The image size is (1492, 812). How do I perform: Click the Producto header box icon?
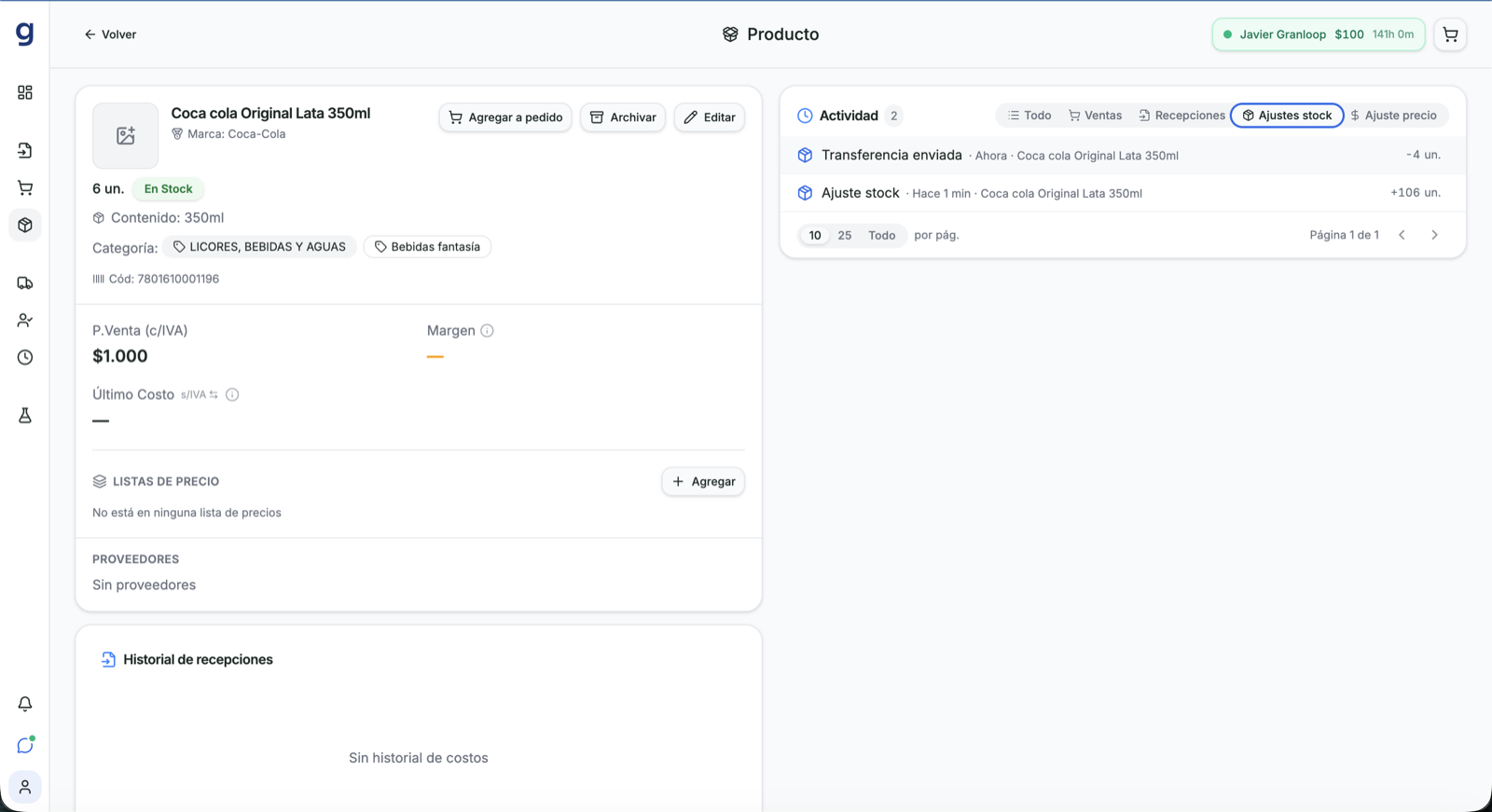(730, 34)
